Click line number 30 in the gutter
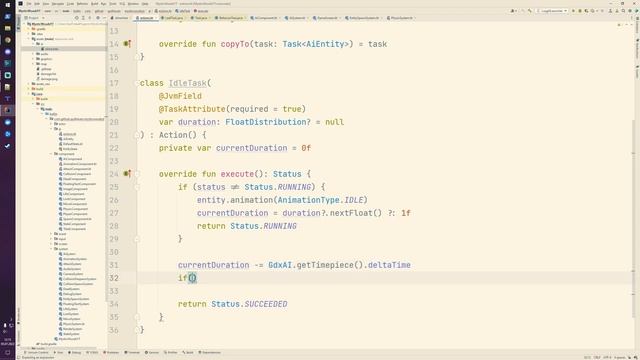Viewport: 640px width, 360px height. click(114, 252)
